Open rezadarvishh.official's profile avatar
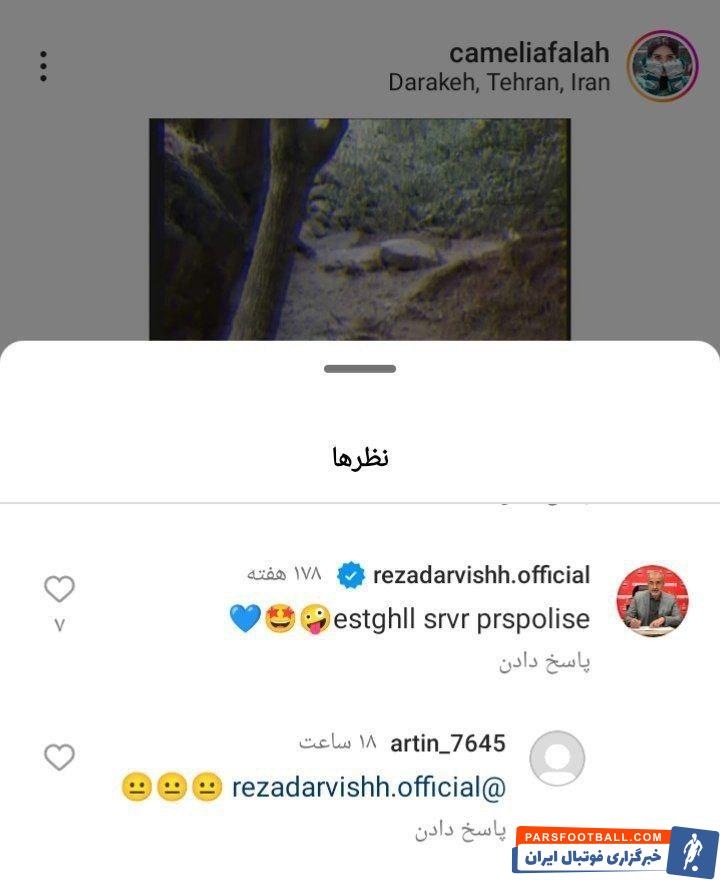The height and width of the screenshot is (880, 720). coord(652,601)
